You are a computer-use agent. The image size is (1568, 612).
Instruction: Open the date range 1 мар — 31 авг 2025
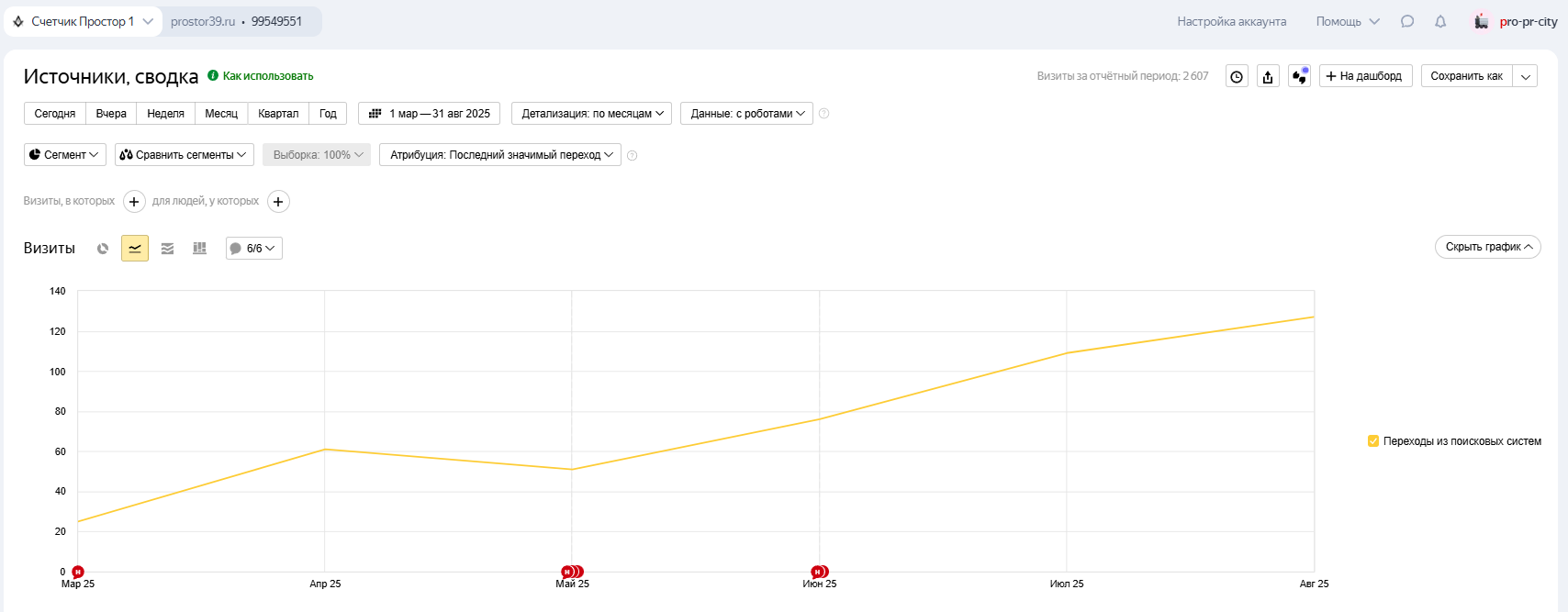[x=429, y=114]
